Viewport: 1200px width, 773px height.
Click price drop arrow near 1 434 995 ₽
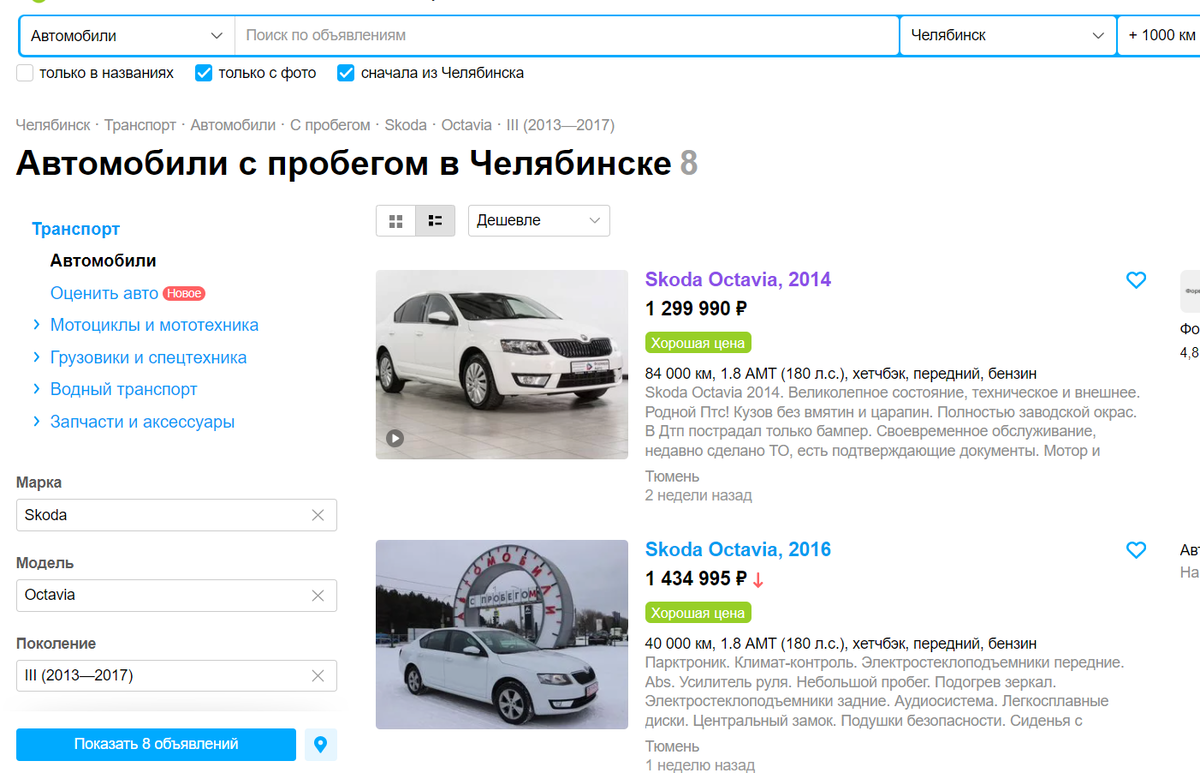(758, 580)
